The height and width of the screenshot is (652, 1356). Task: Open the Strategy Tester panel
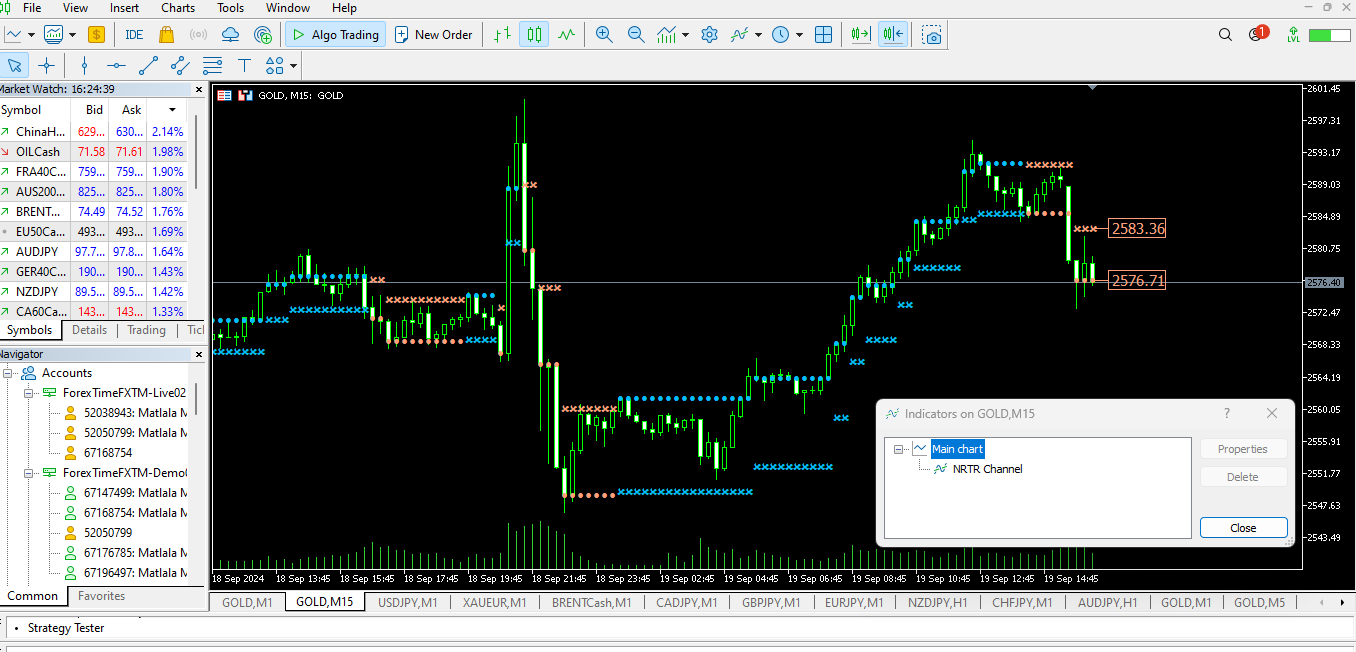tap(66, 628)
